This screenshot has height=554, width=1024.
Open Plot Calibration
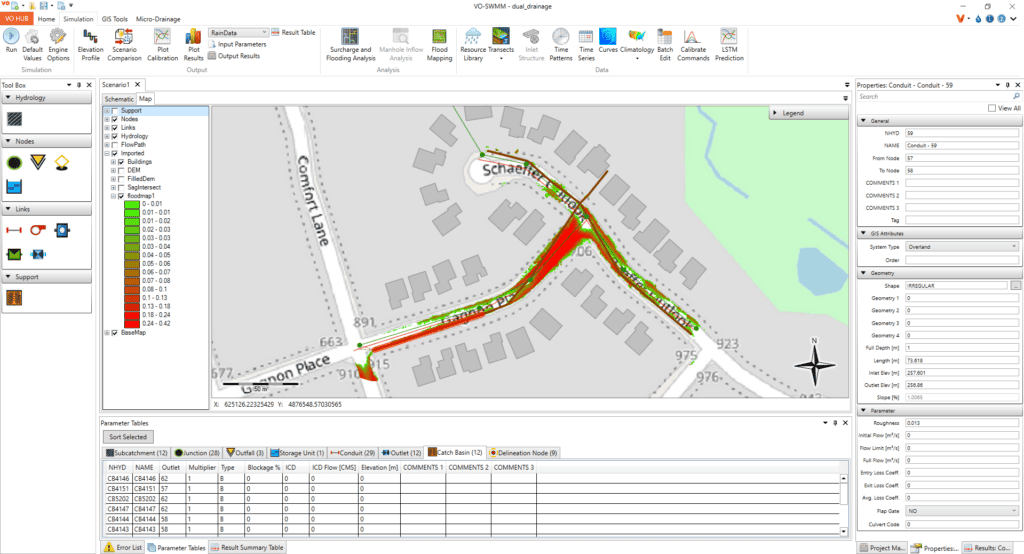point(162,44)
